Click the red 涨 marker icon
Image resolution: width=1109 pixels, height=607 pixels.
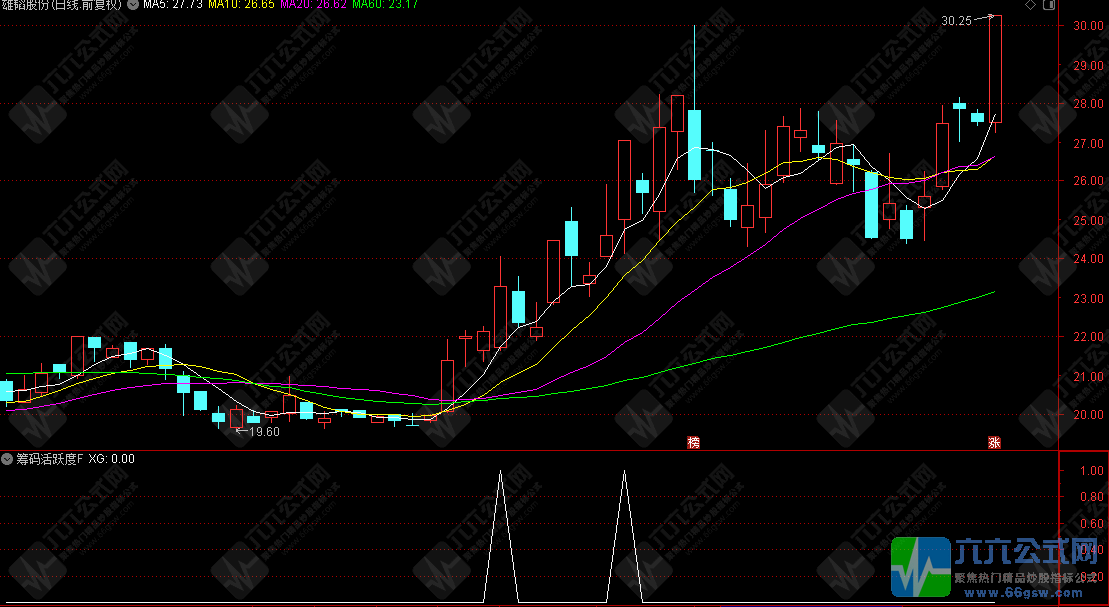click(x=994, y=442)
